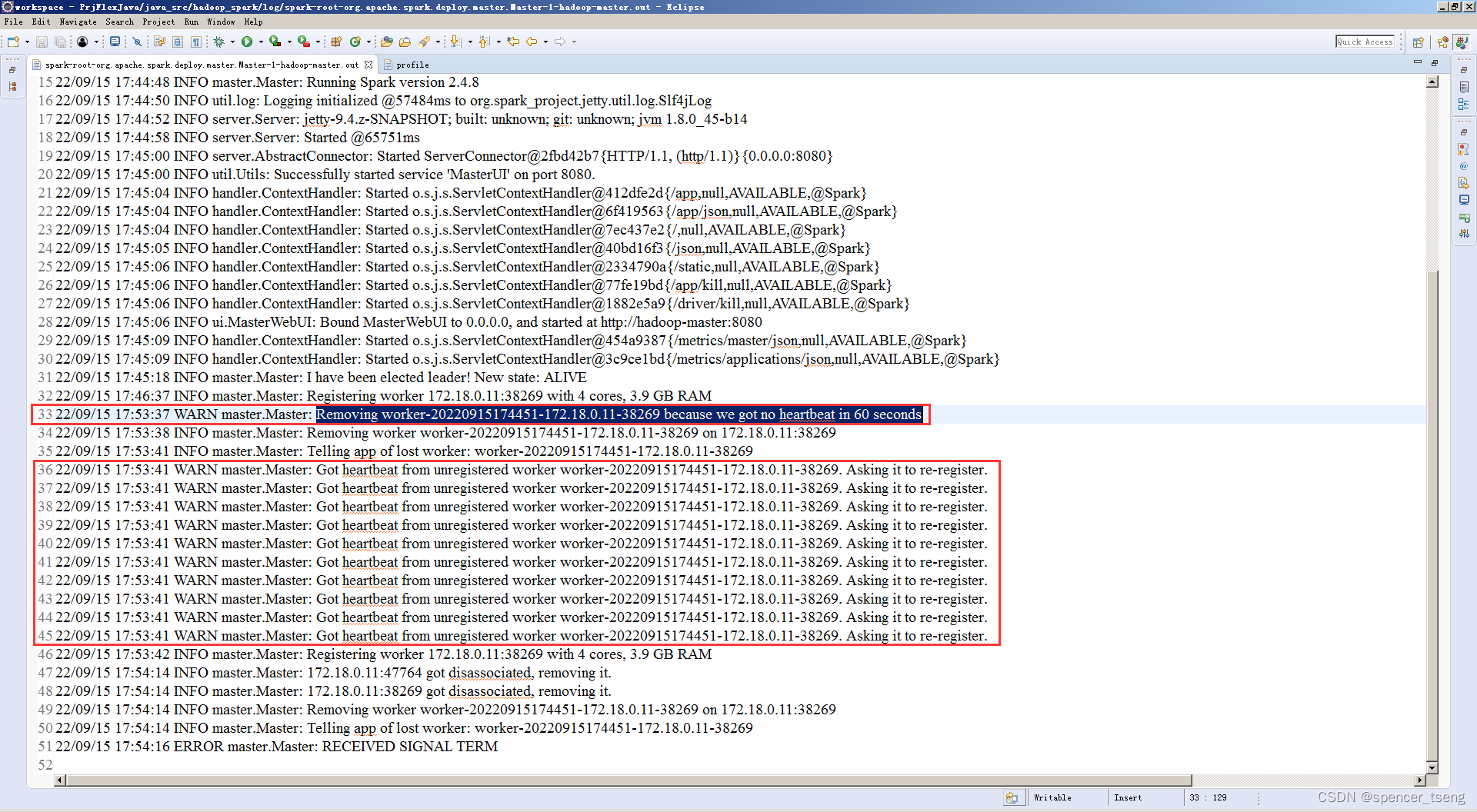The height and width of the screenshot is (812, 1477).
Task: Open the Back navigation dropdown arrow
Action: (545, 42)
